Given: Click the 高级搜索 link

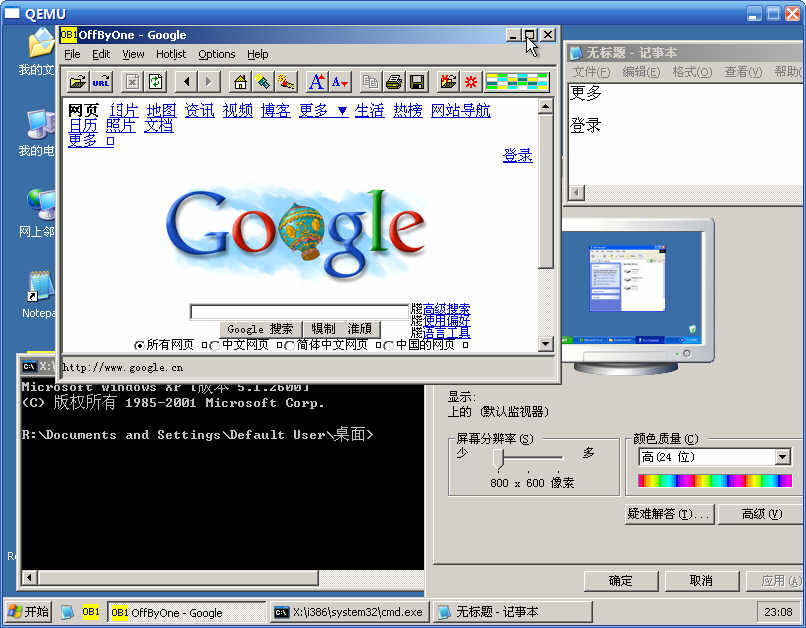Looking at the screenshot, I should tap(446, 309).
